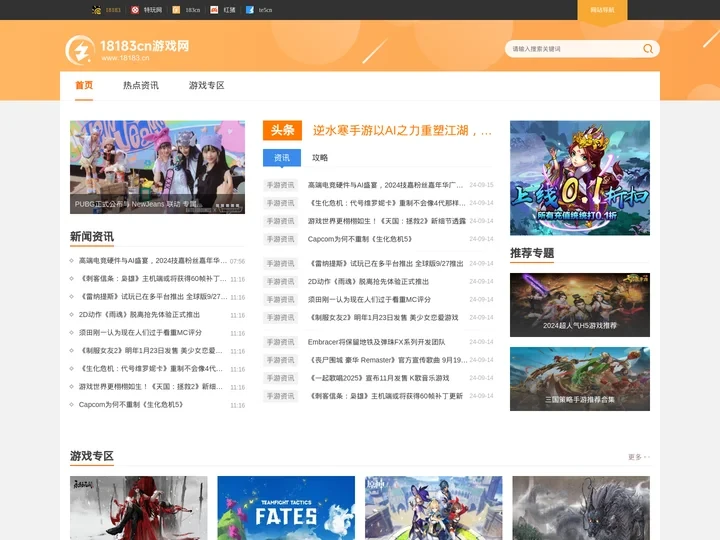Open the red-robed figure game card
The width and height of the screenshot is (720, 540).
click(139, 508)
